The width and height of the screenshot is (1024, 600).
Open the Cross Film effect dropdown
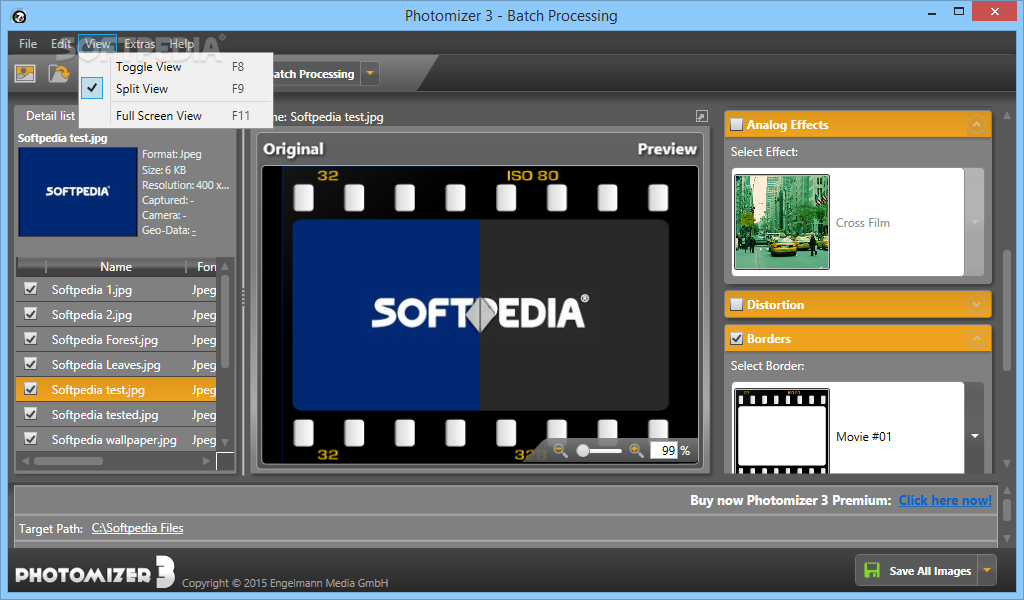(x=974, y=222)
